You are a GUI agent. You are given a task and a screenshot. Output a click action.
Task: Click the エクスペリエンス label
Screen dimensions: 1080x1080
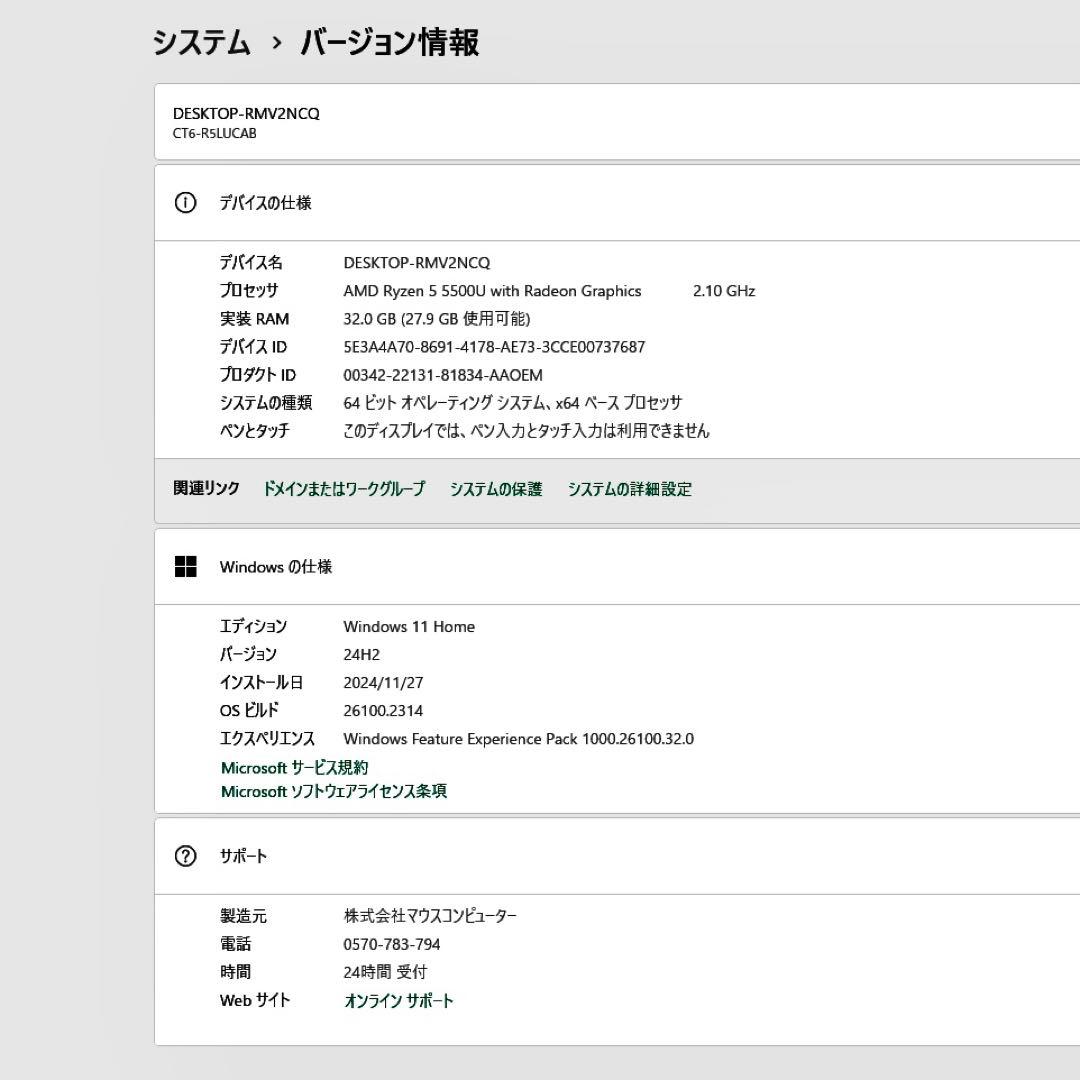tap(267, 739)
